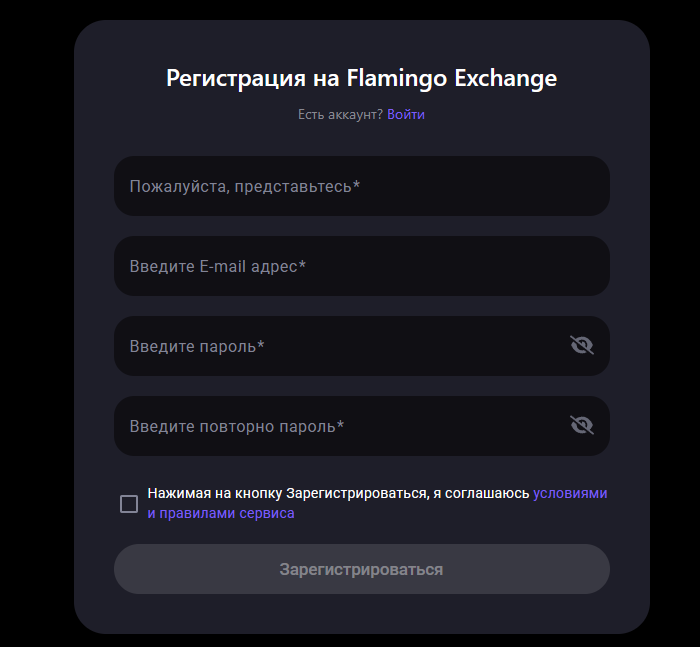Image resolution: width=700 pixels, height=647 pixels.
Task: Click the 'и правилами сервиса' link text
Action: pos(221,513)
